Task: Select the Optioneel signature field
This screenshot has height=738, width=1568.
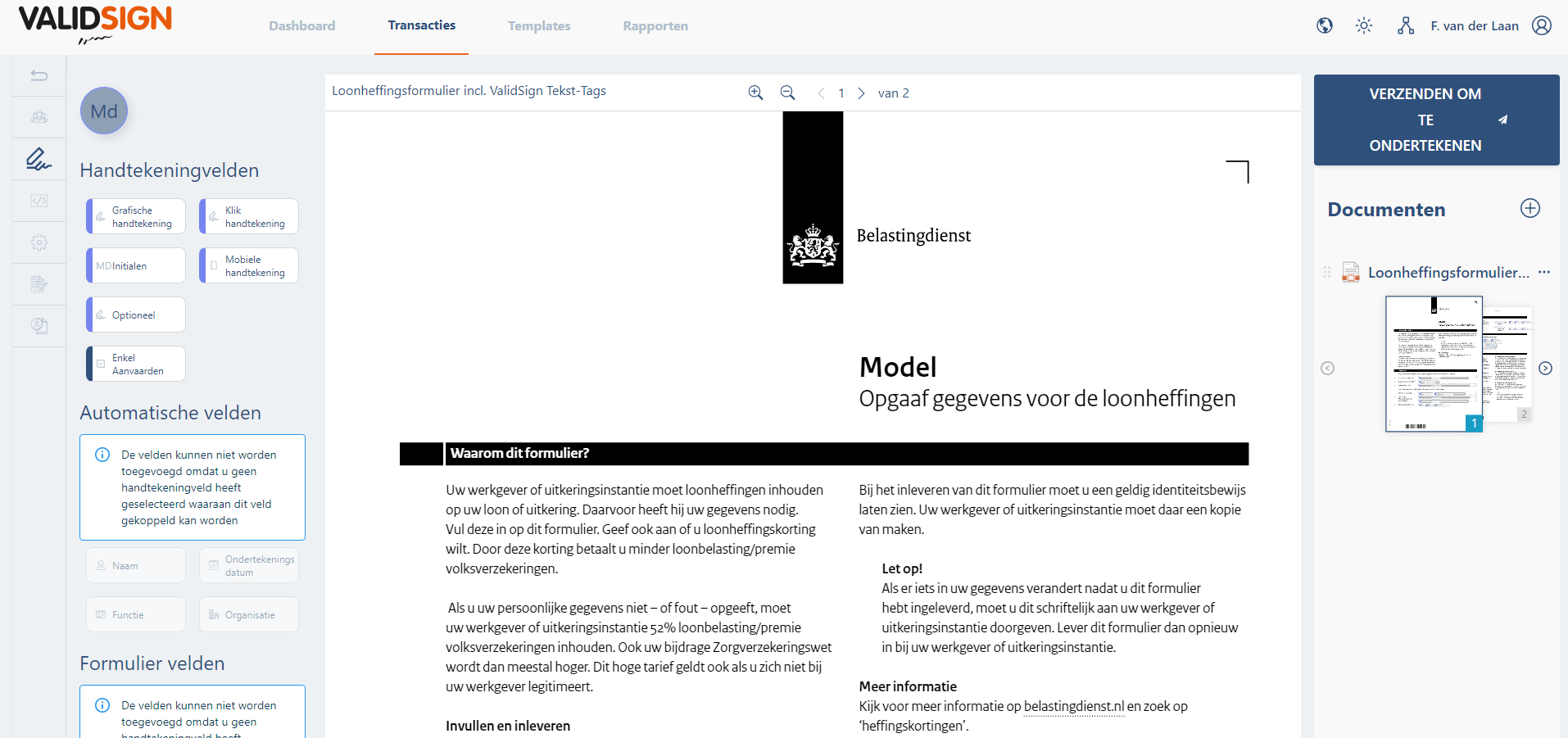Action: [x=136, y=315]
